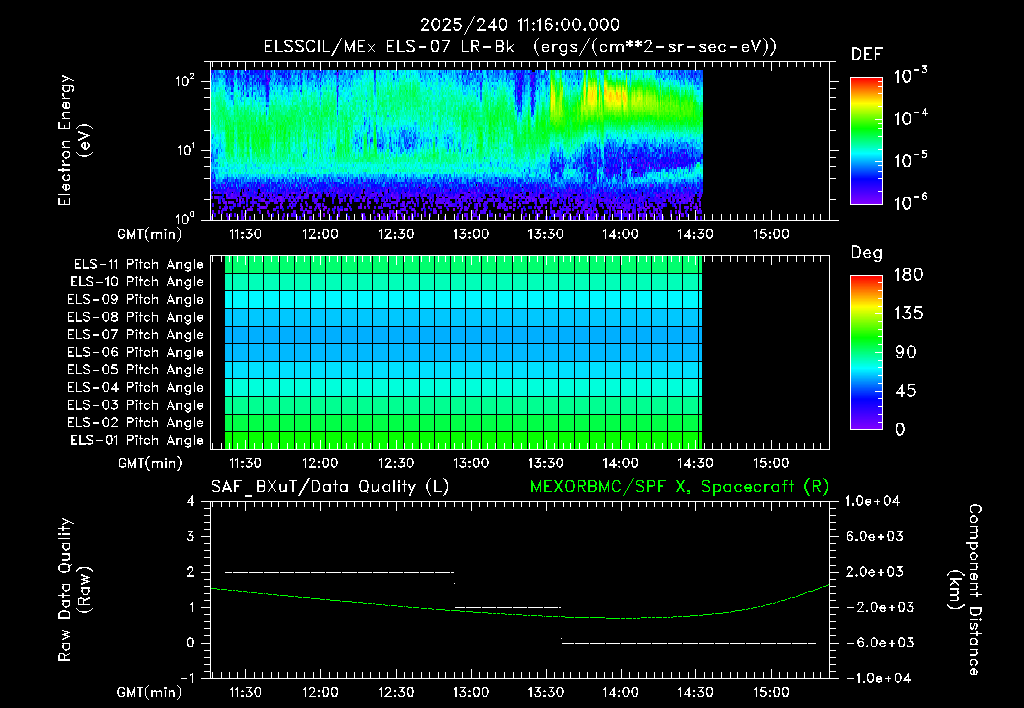Click the '4' data quality tick label
This screenshot has height=708, width=1024.
(191, 502)
